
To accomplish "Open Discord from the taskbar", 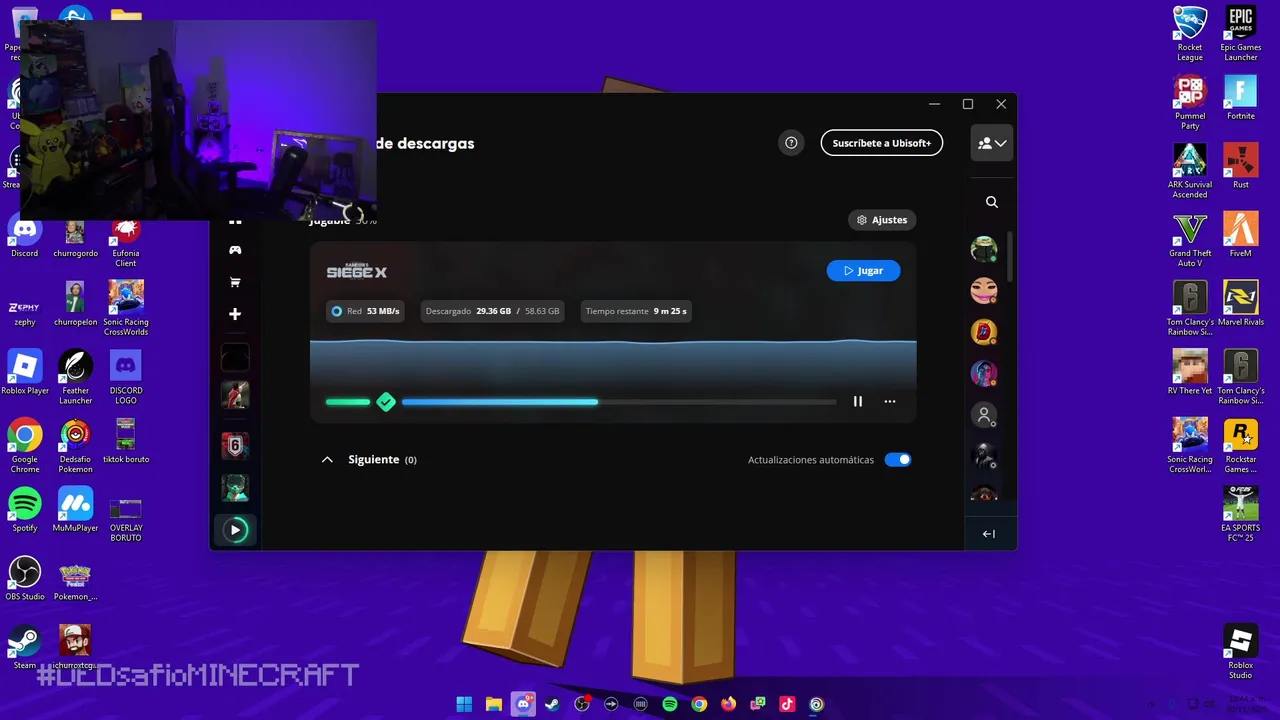I will coord(523,704).
